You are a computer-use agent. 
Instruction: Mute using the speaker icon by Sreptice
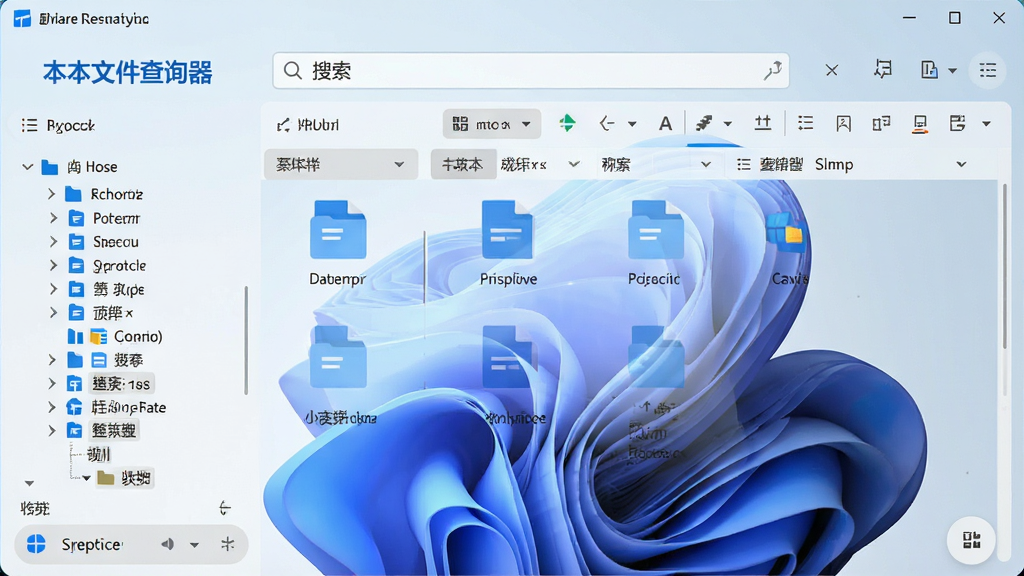pyautogui.click(x=168, y=544)
